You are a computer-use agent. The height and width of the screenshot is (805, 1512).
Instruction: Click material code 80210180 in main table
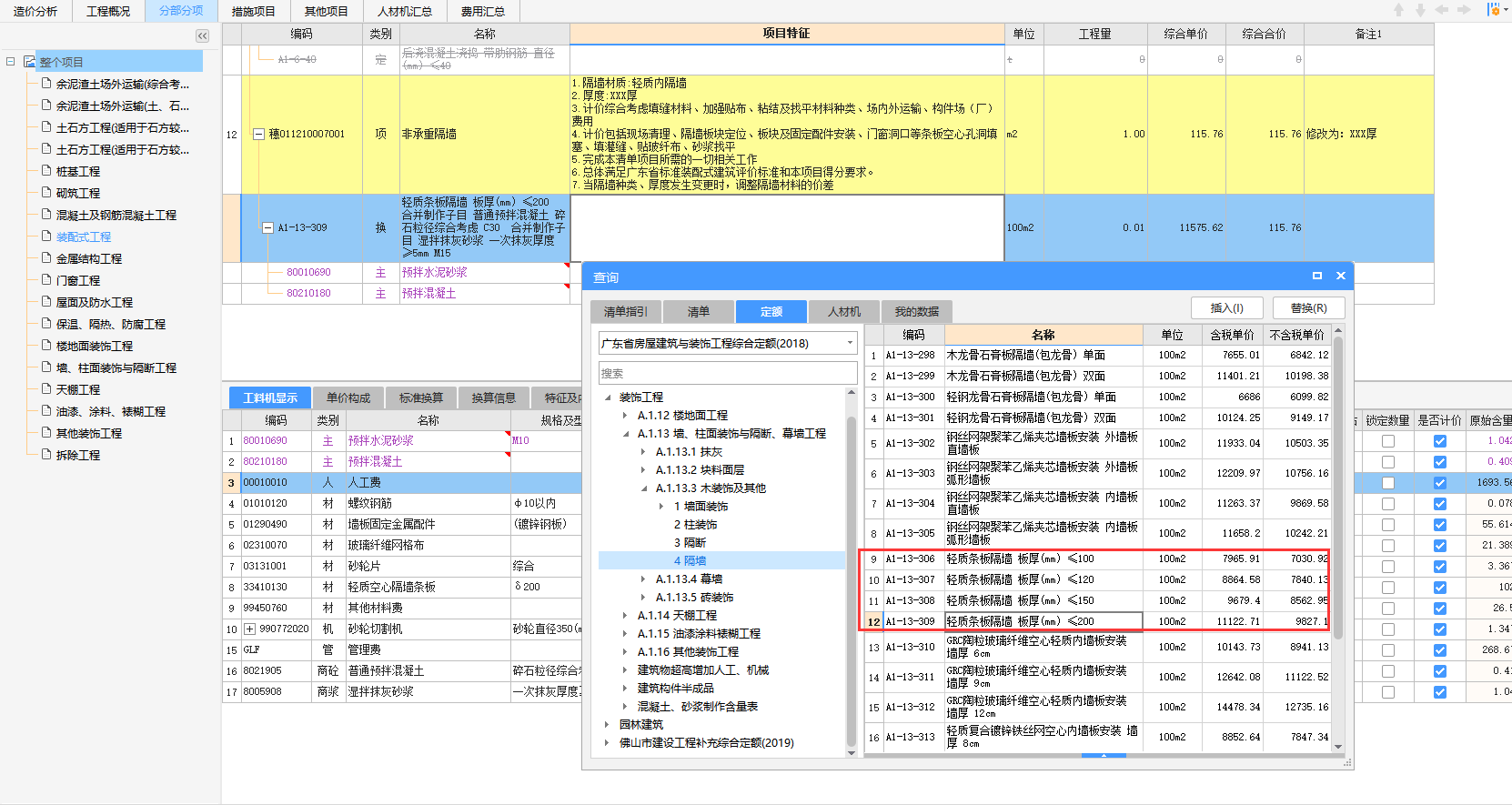click(308, 293)
